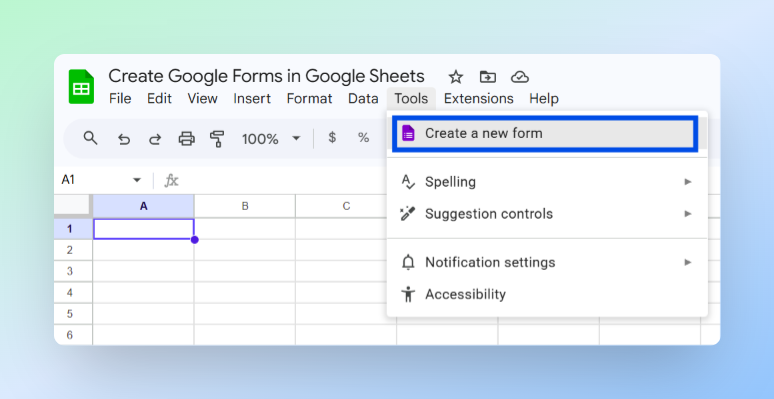Expand the Suggestion controls submenu arrow

[688, 214]
